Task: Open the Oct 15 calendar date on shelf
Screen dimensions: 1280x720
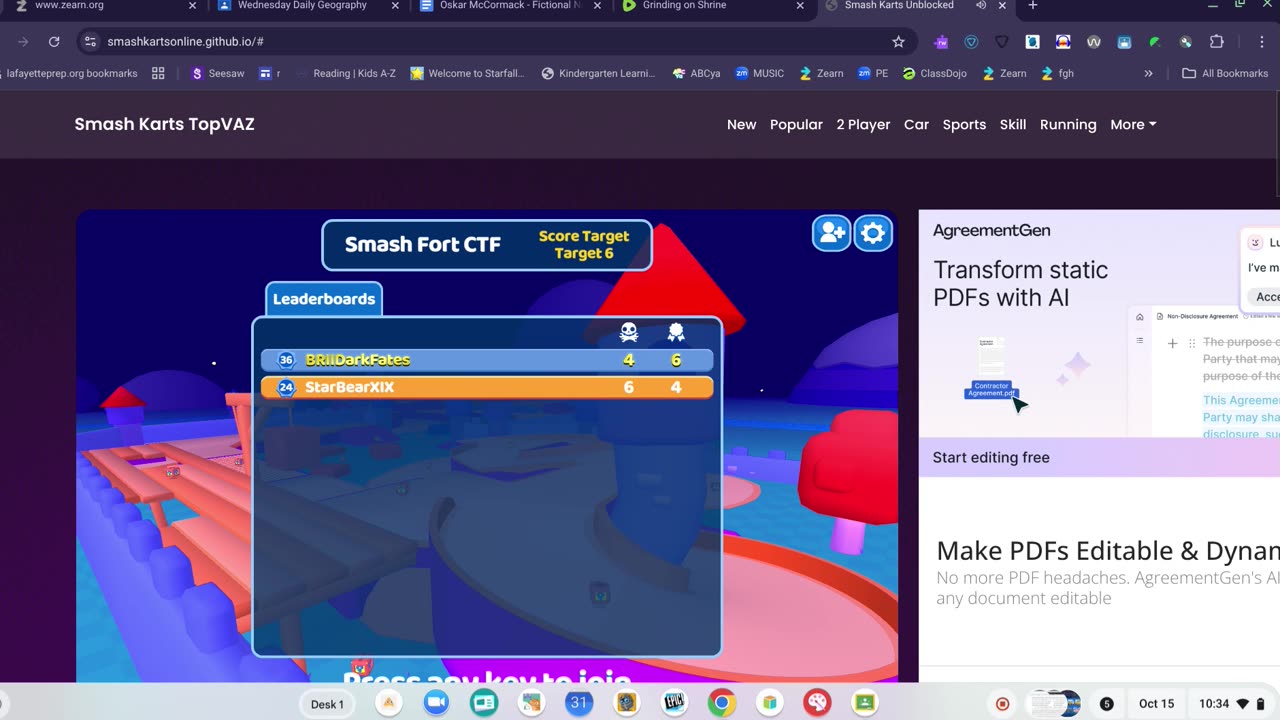Action: coord(1156,704)
